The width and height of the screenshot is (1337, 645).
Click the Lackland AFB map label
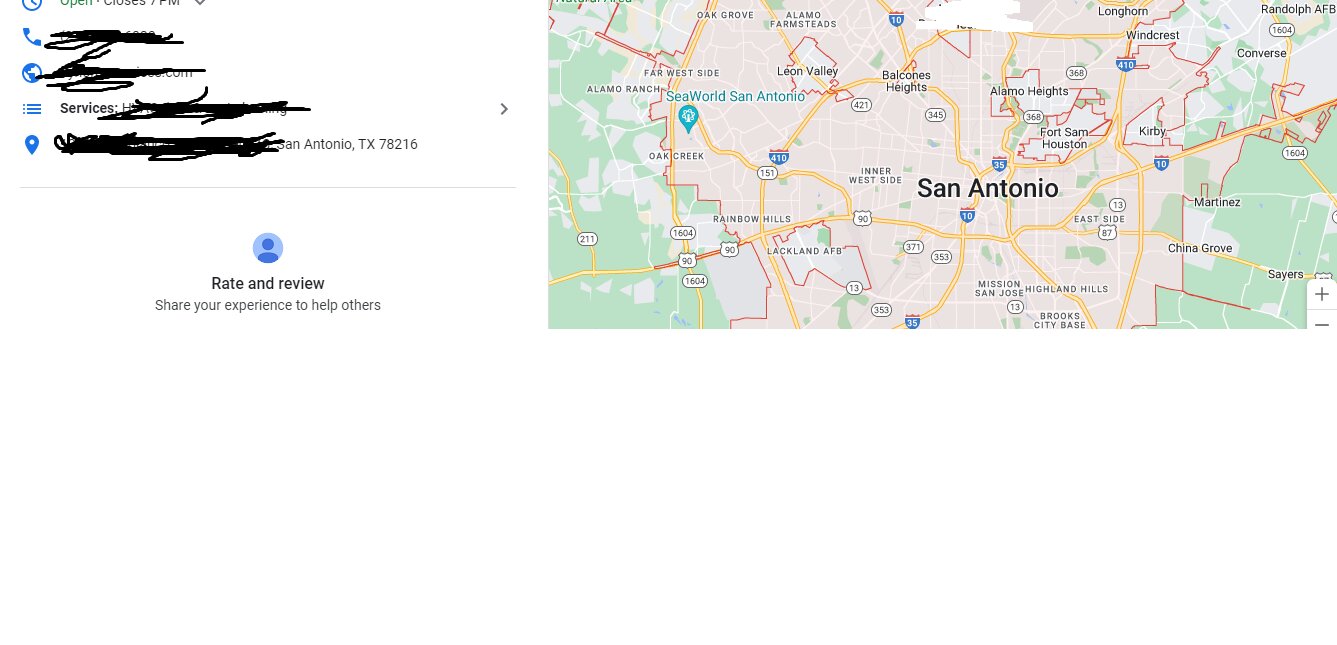pos(805,251)
